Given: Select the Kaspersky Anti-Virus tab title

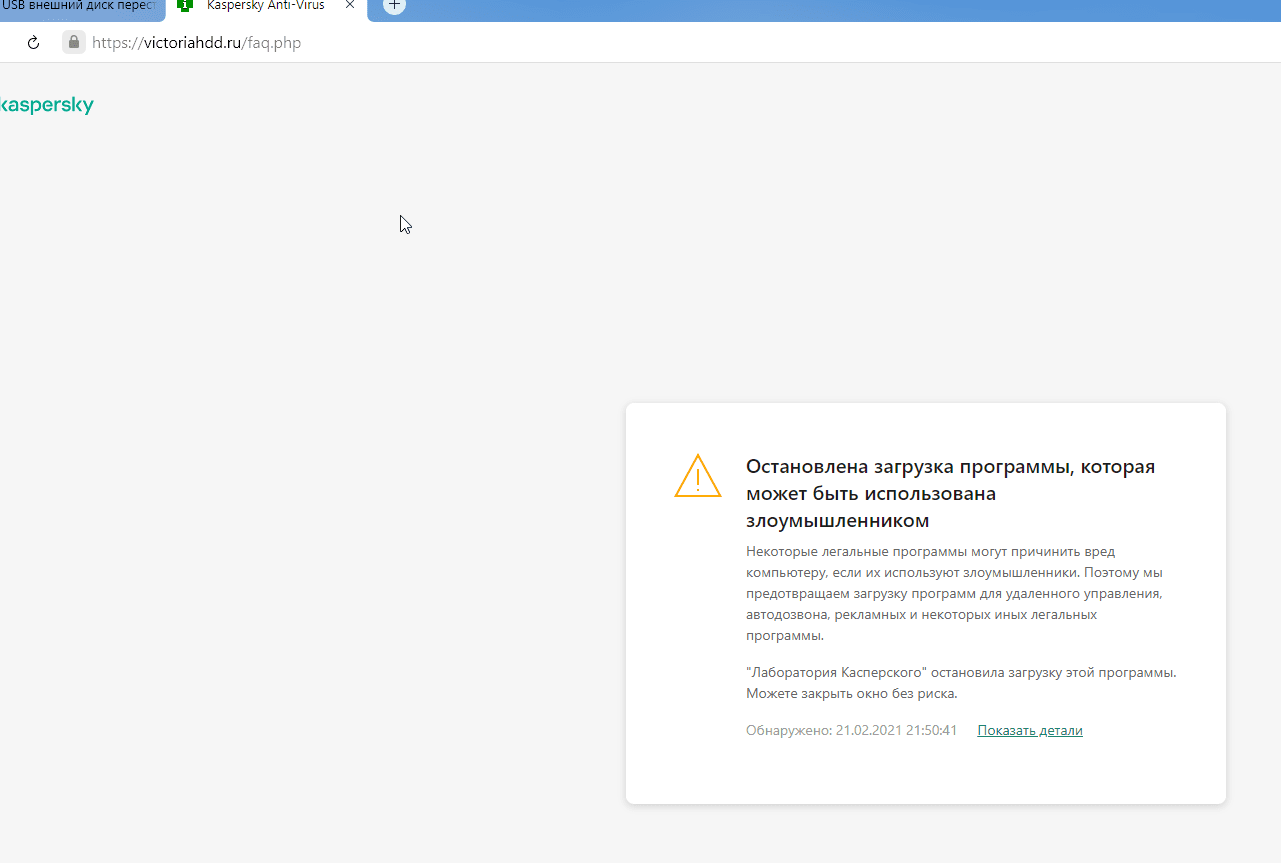Looking at the screenshot, I should pyautogui.click(x=265, y=6).
